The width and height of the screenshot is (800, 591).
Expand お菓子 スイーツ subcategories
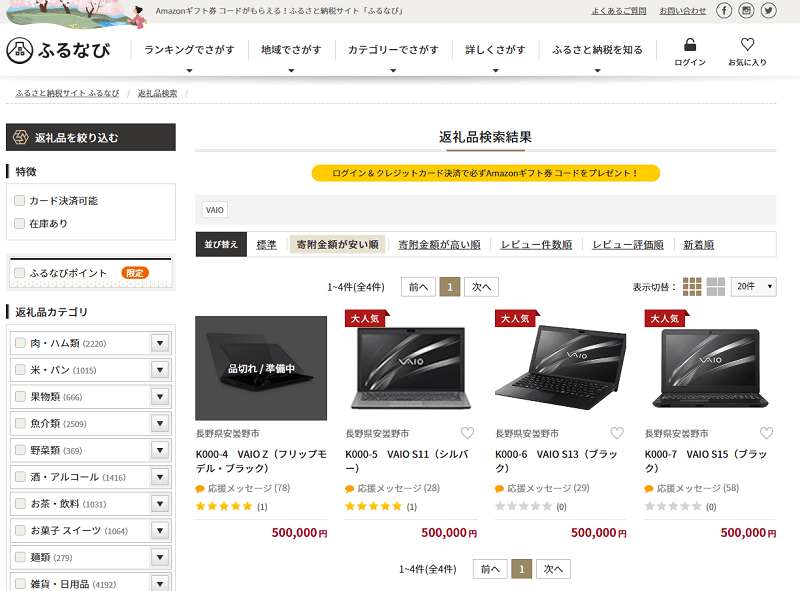pyautogui.click(x=160, y=530)
